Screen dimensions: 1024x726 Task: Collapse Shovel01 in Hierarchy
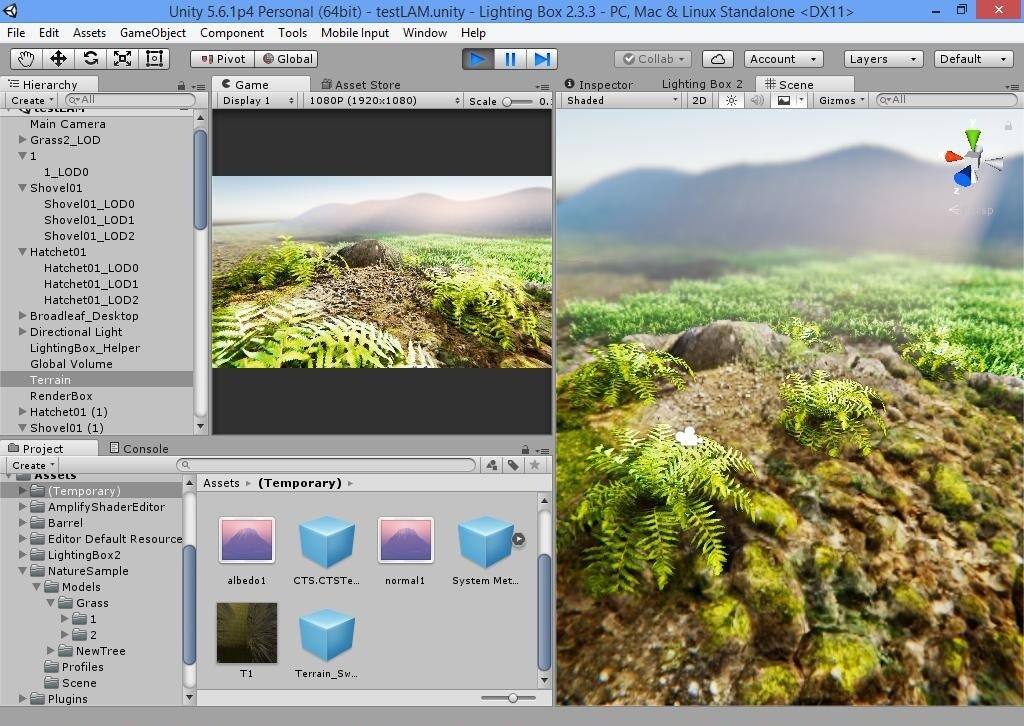22,188
